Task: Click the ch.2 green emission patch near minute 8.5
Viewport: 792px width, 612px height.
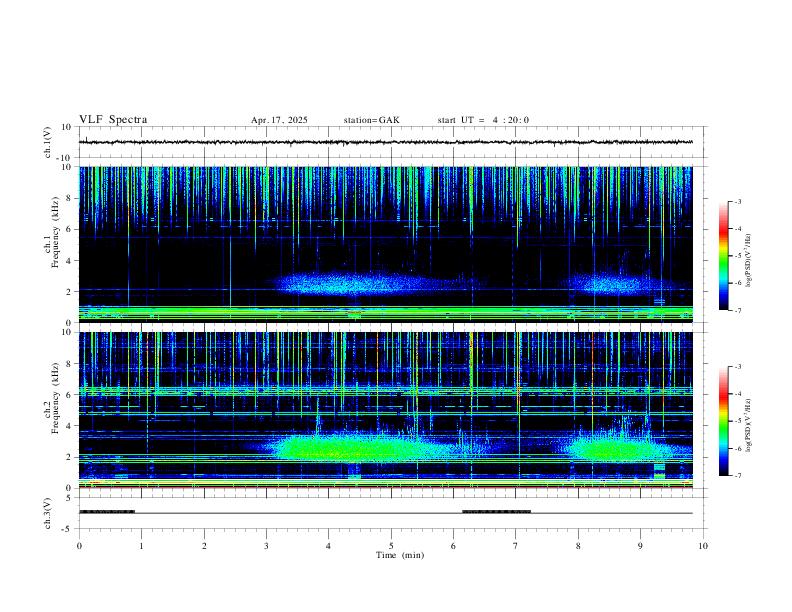Action: pos(614,448)
